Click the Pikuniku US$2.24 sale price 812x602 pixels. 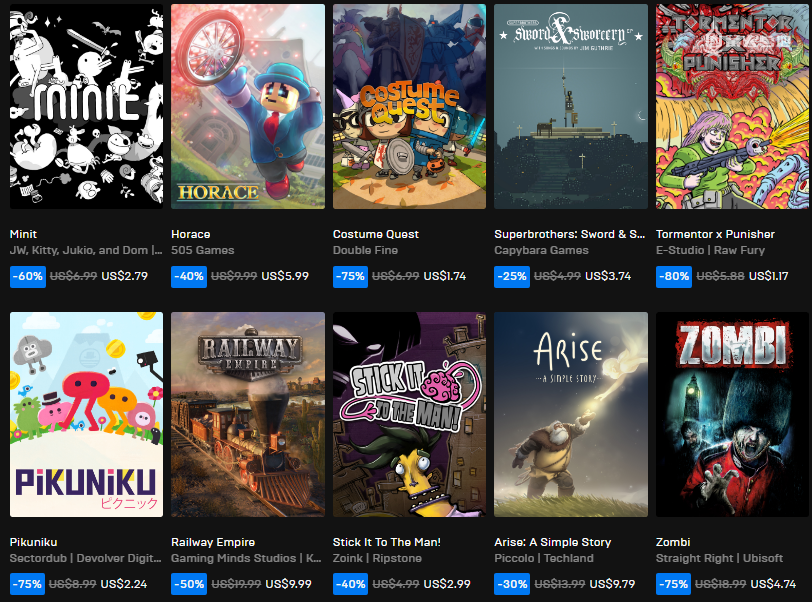point(124,584)
